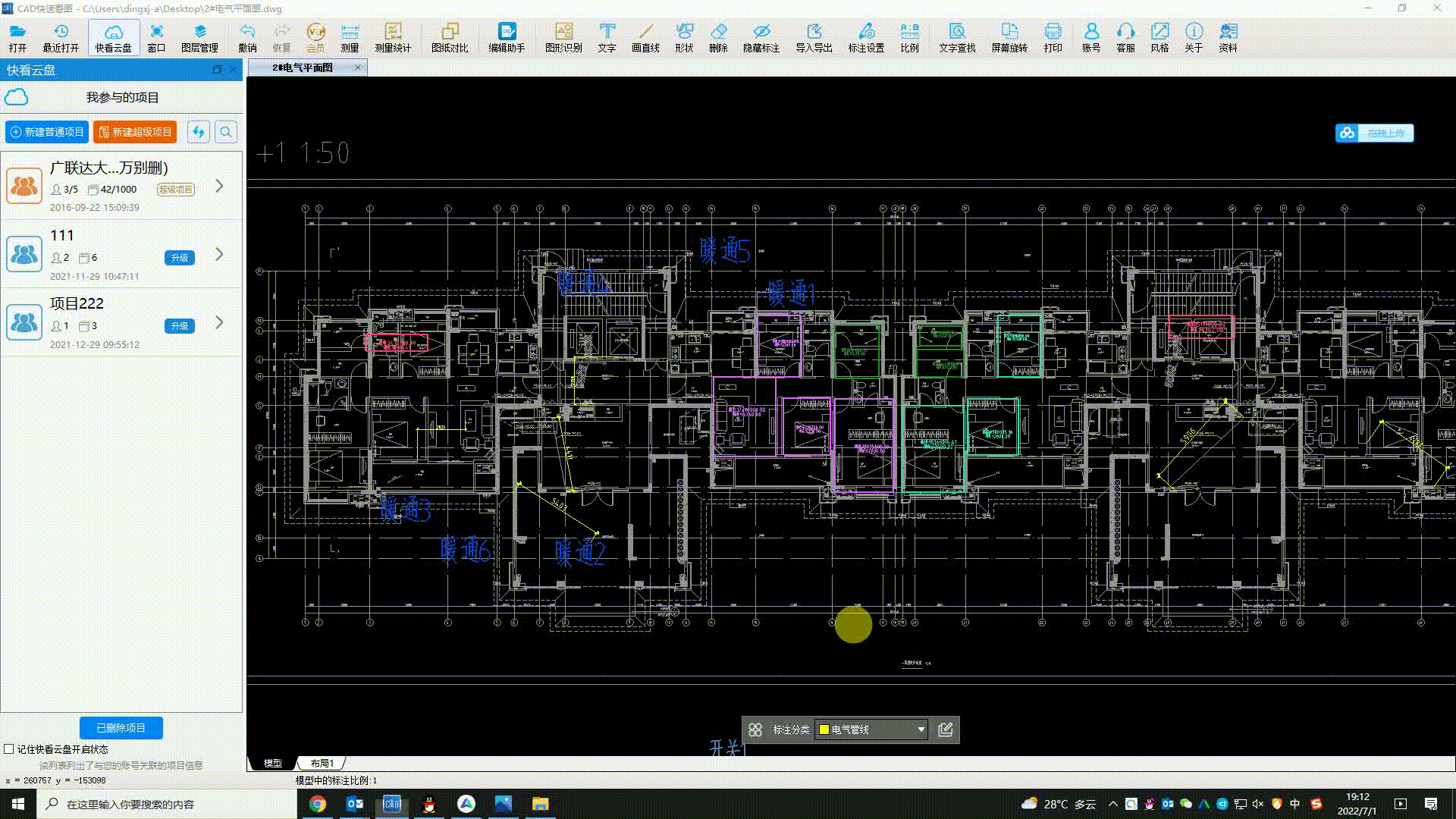Open the 会员 VIP membership icon
This screenshot has width=1456, height=819.
coord(315,37)
